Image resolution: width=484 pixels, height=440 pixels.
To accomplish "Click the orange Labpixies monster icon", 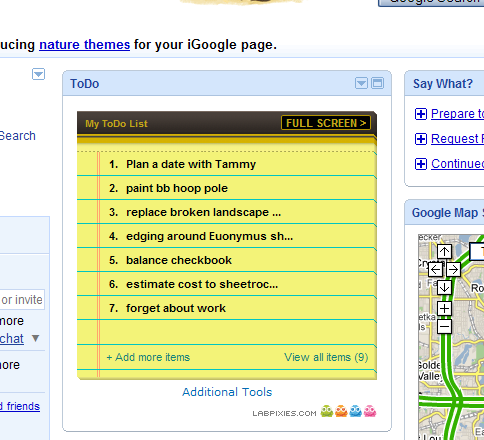I will pos(341,411).
